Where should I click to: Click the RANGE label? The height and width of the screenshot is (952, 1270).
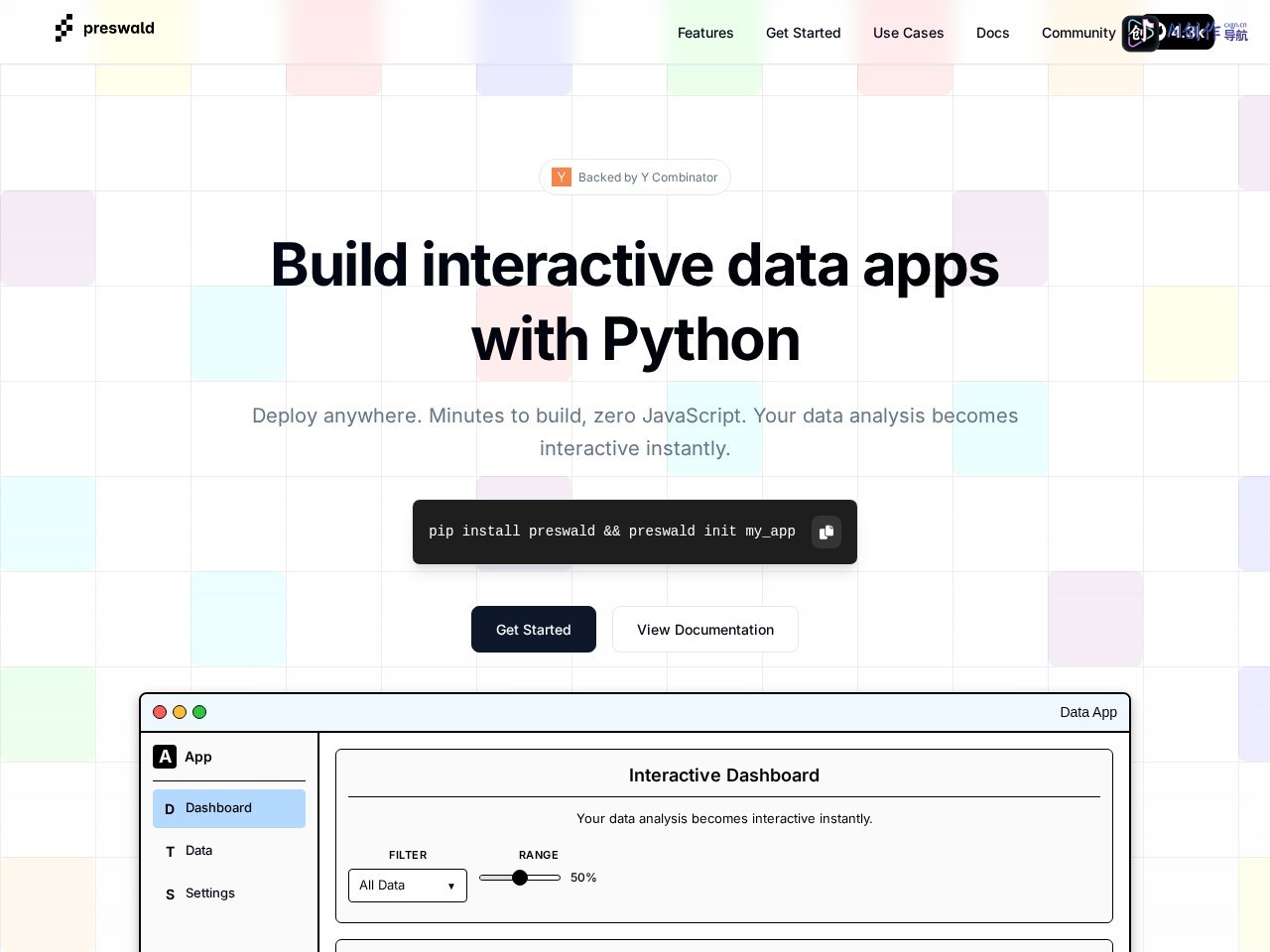click(539, 855)
